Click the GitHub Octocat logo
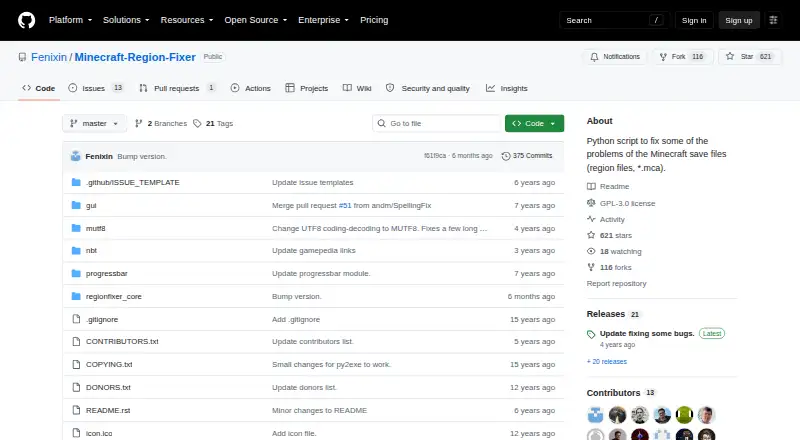The image size is (800, 440). 27,20
